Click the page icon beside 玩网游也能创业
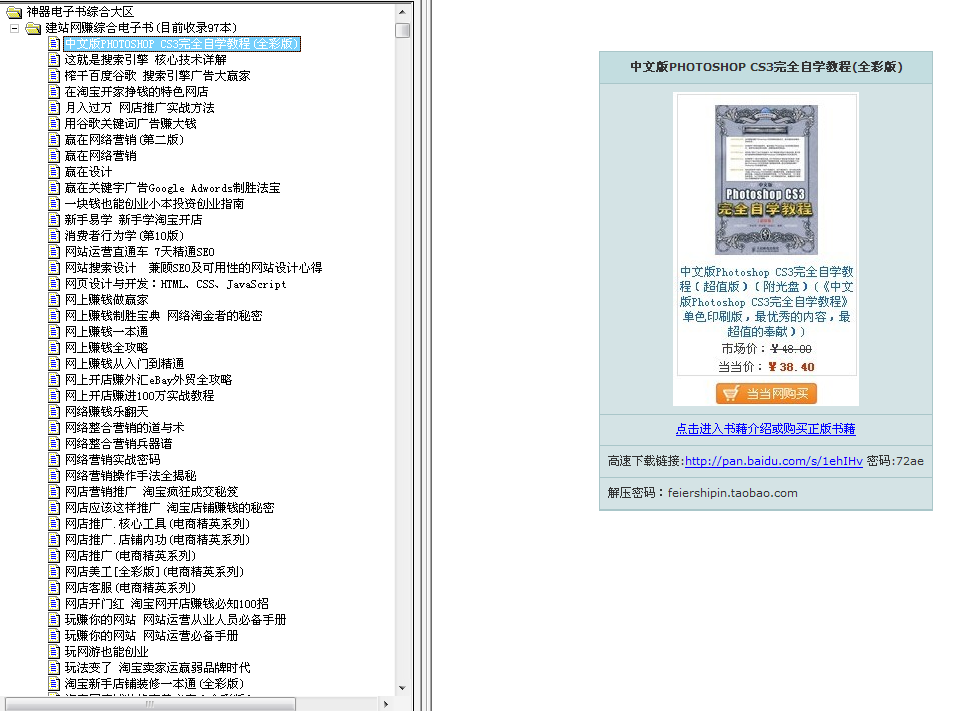Image resolution: width=971 pixels, height=711 pixels. click(54, 652)
